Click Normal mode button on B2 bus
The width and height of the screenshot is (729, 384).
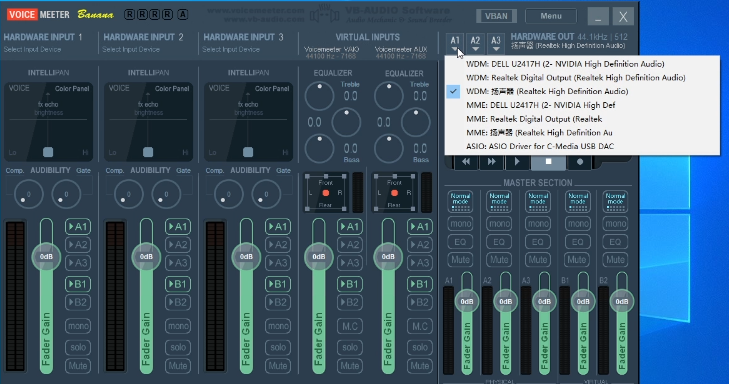615,202
